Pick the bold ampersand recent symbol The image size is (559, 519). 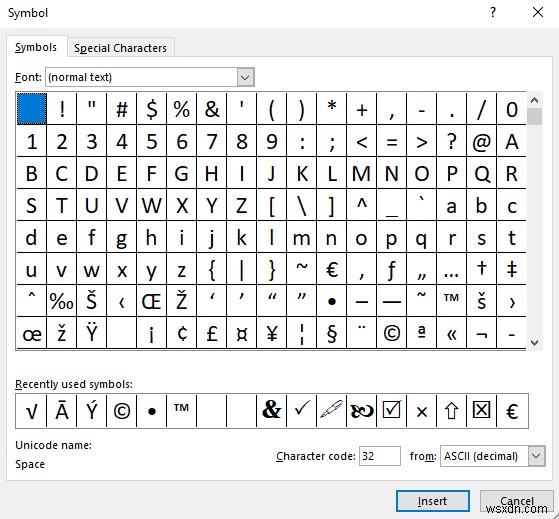click(272, 411)
